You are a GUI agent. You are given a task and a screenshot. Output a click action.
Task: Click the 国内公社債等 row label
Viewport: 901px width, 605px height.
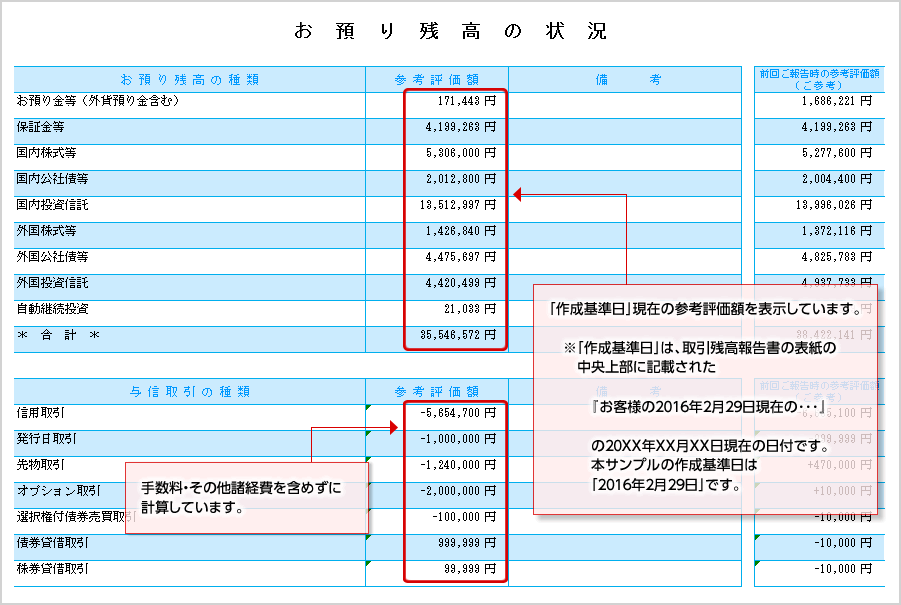52,179
